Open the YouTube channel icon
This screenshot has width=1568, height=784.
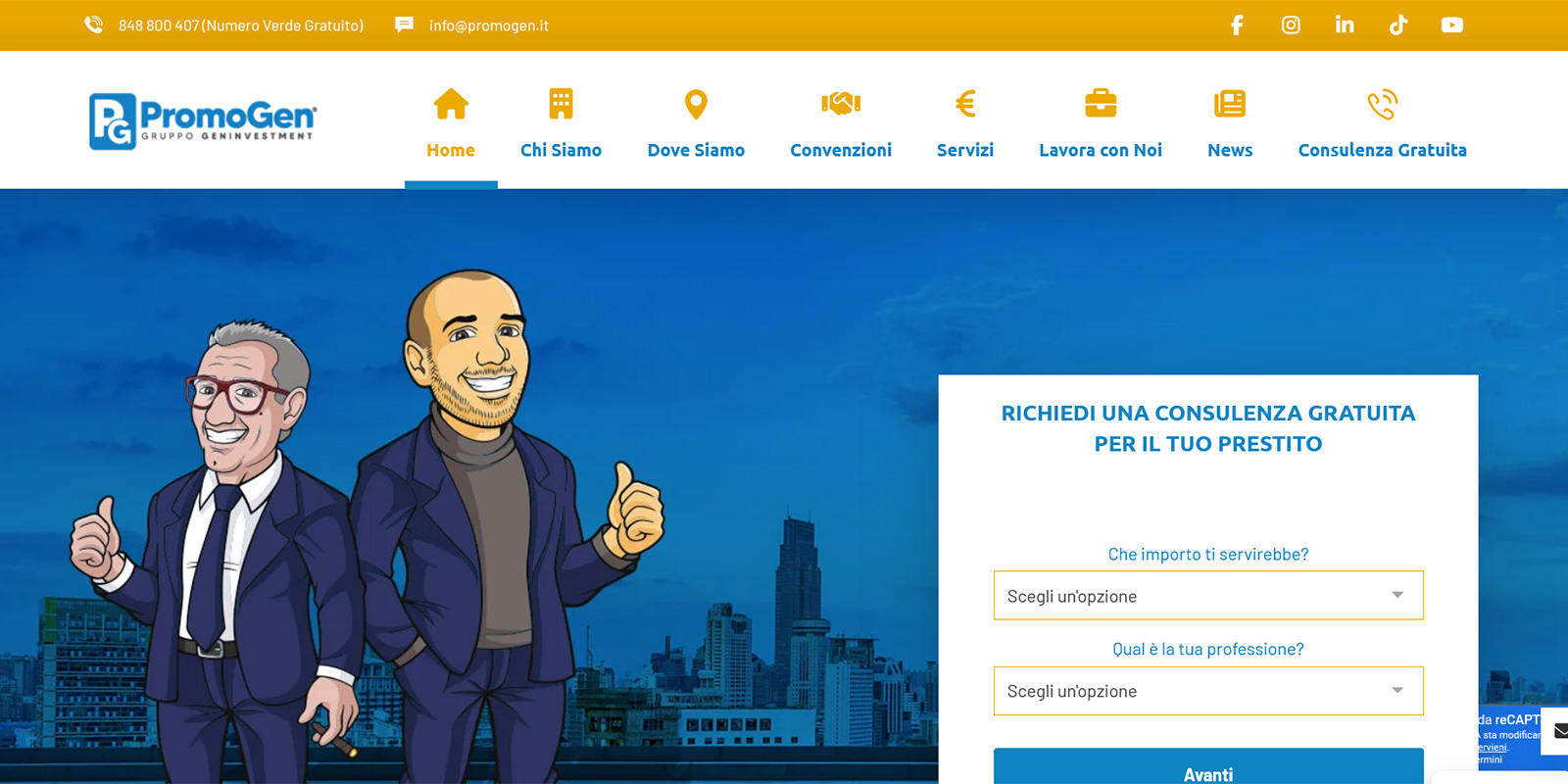pyautogui.click(x=1452, y=25)
